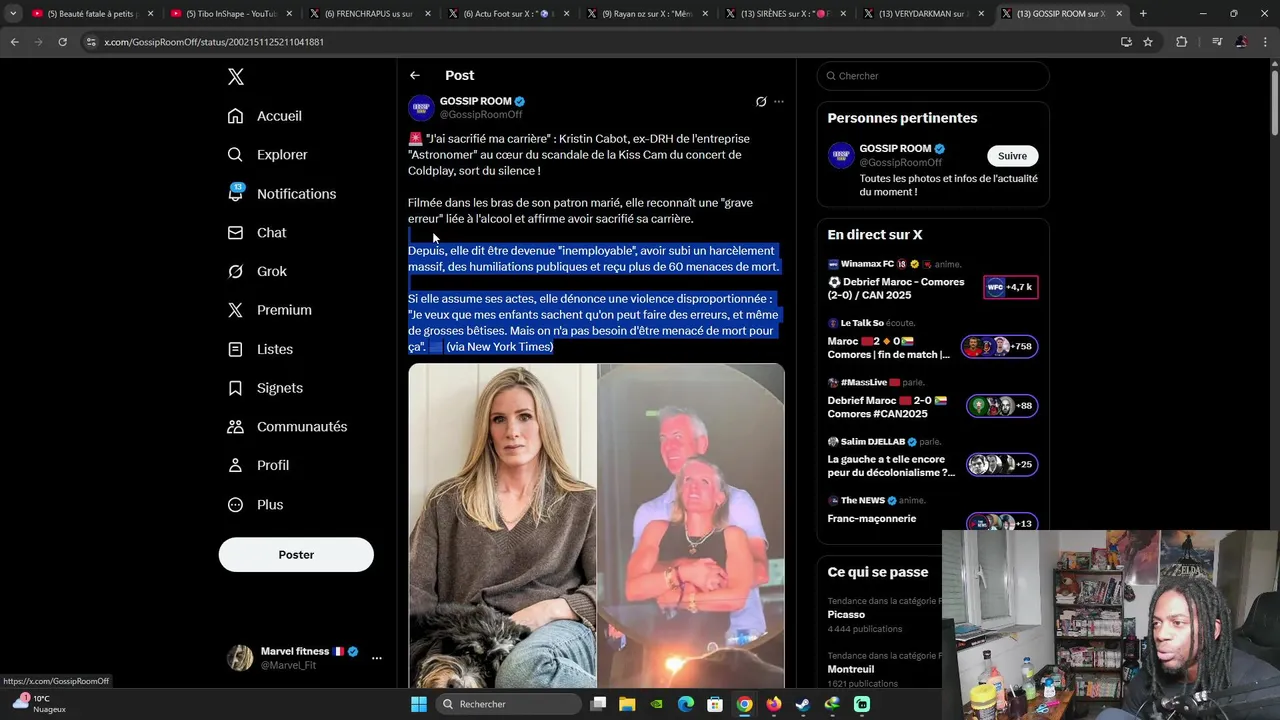Click the install app icon in the address bar

1126,42
